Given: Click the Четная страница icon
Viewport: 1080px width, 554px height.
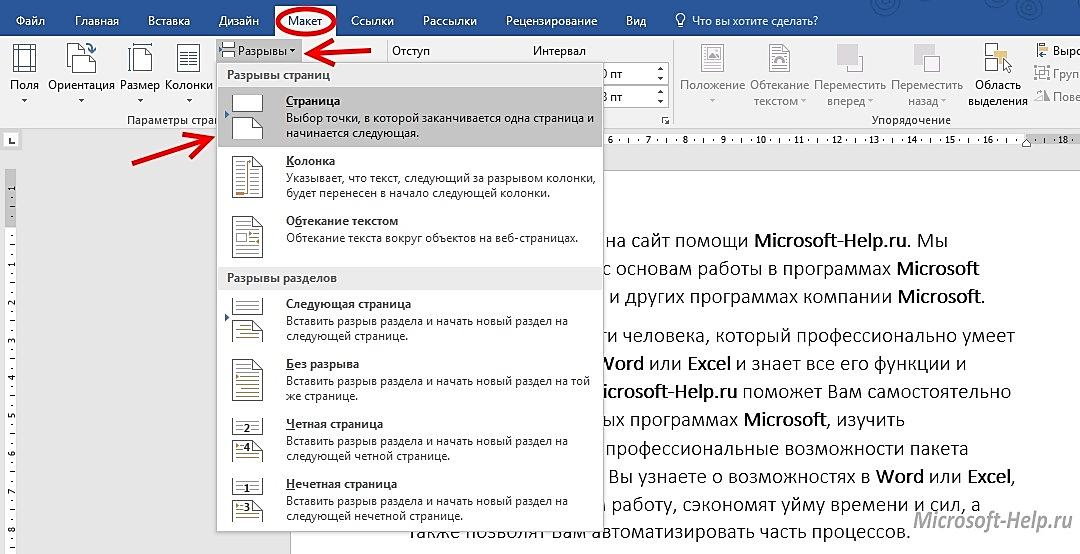Looking at the screenshot, I should tap(247, 440).
